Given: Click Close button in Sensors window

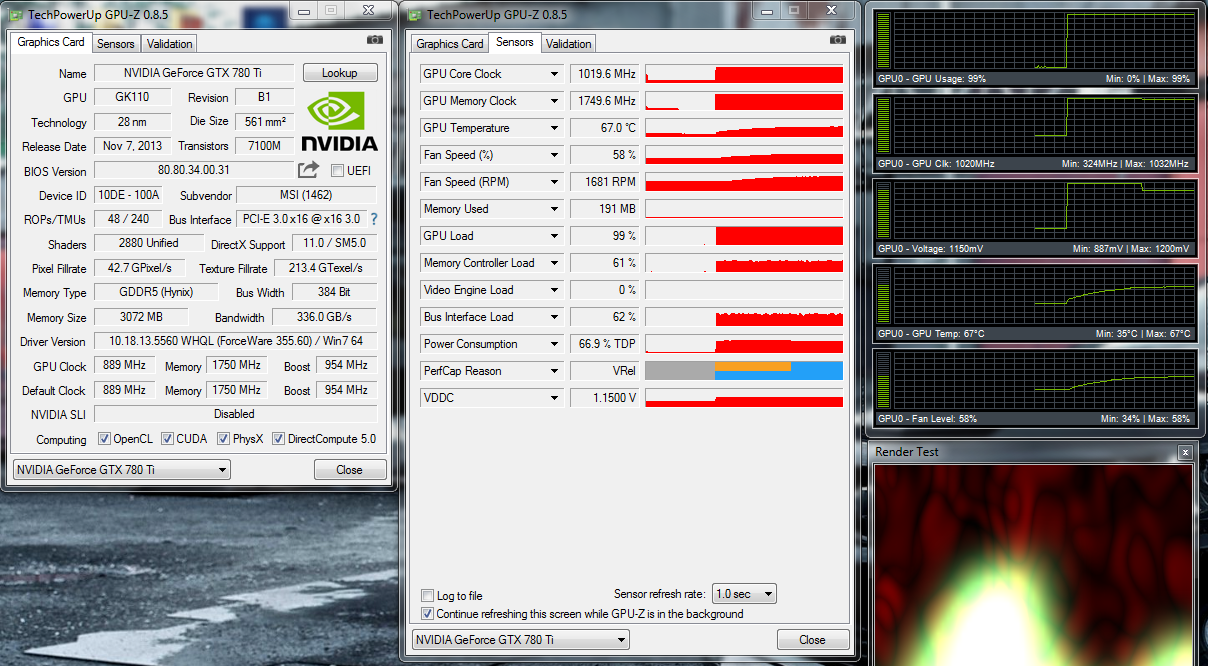Looking at the screenshot, I should tap(813, 640).
